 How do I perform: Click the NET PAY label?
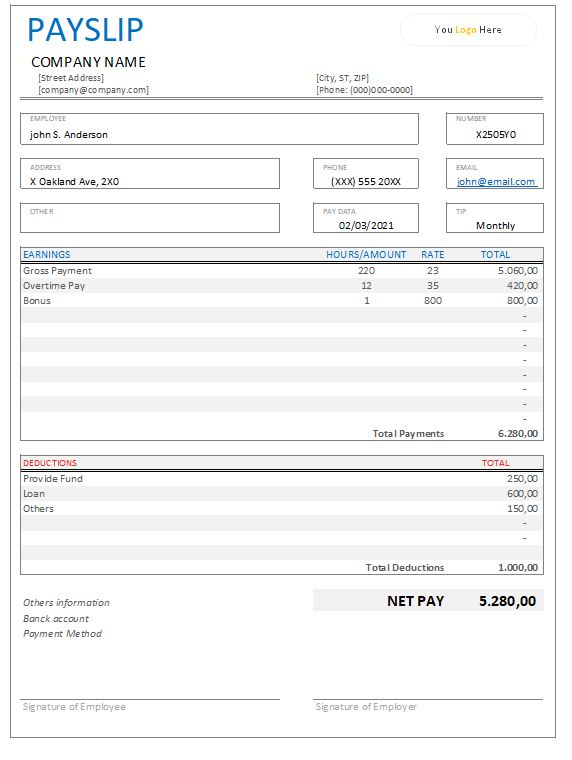415,601
